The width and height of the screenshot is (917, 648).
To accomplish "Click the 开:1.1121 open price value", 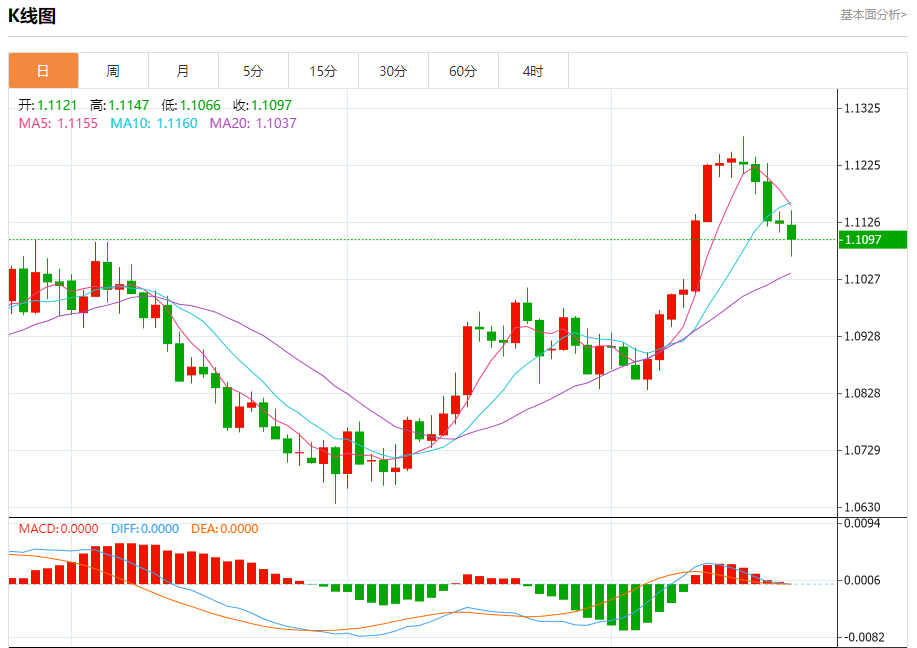I will pyautogui.click(x=48, y=105).
